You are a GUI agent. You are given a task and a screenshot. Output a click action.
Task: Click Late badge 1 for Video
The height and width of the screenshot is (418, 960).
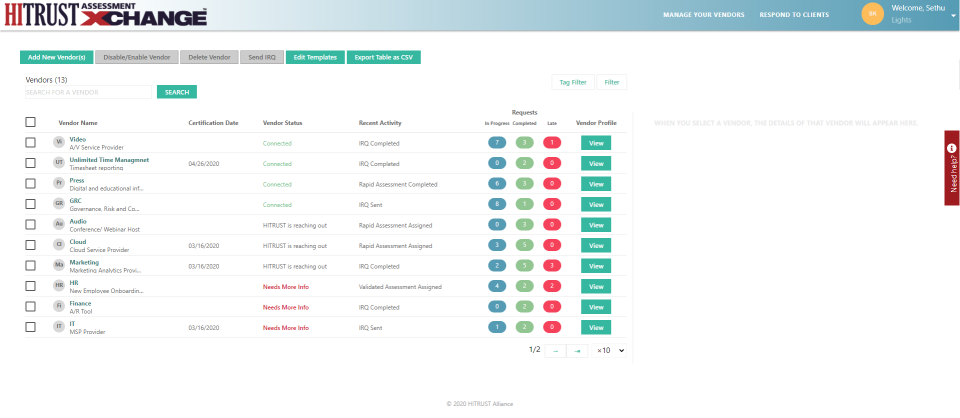pos(552,143)
